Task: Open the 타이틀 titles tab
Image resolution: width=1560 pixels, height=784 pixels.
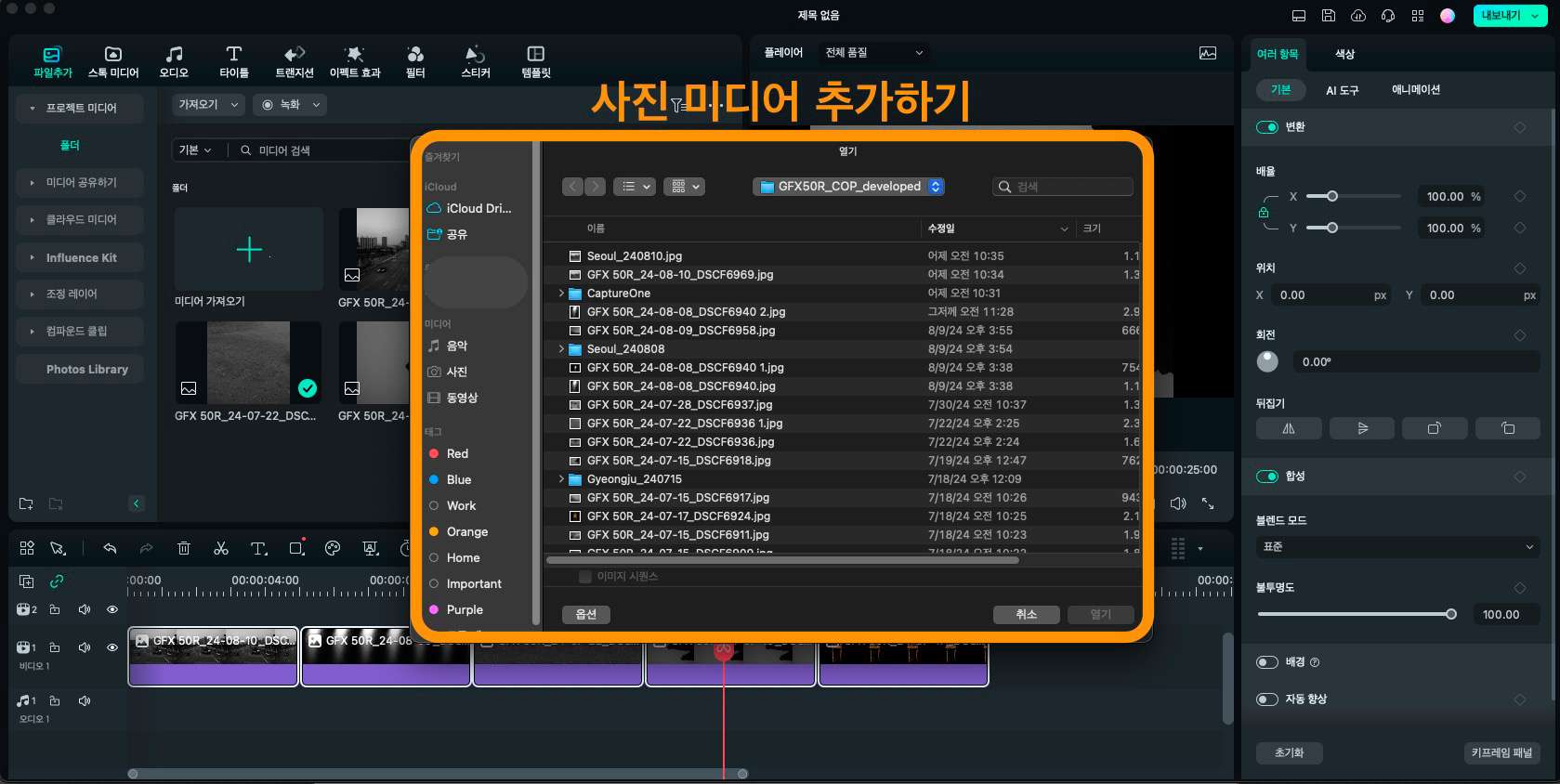Action: [x=234, y=62]
